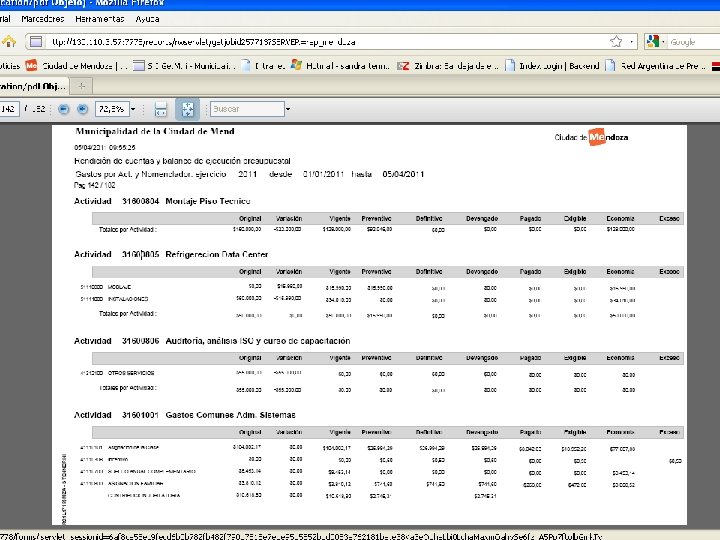Zoom out with the PDF minus button
720x540 pixels.
click(63, 109)
